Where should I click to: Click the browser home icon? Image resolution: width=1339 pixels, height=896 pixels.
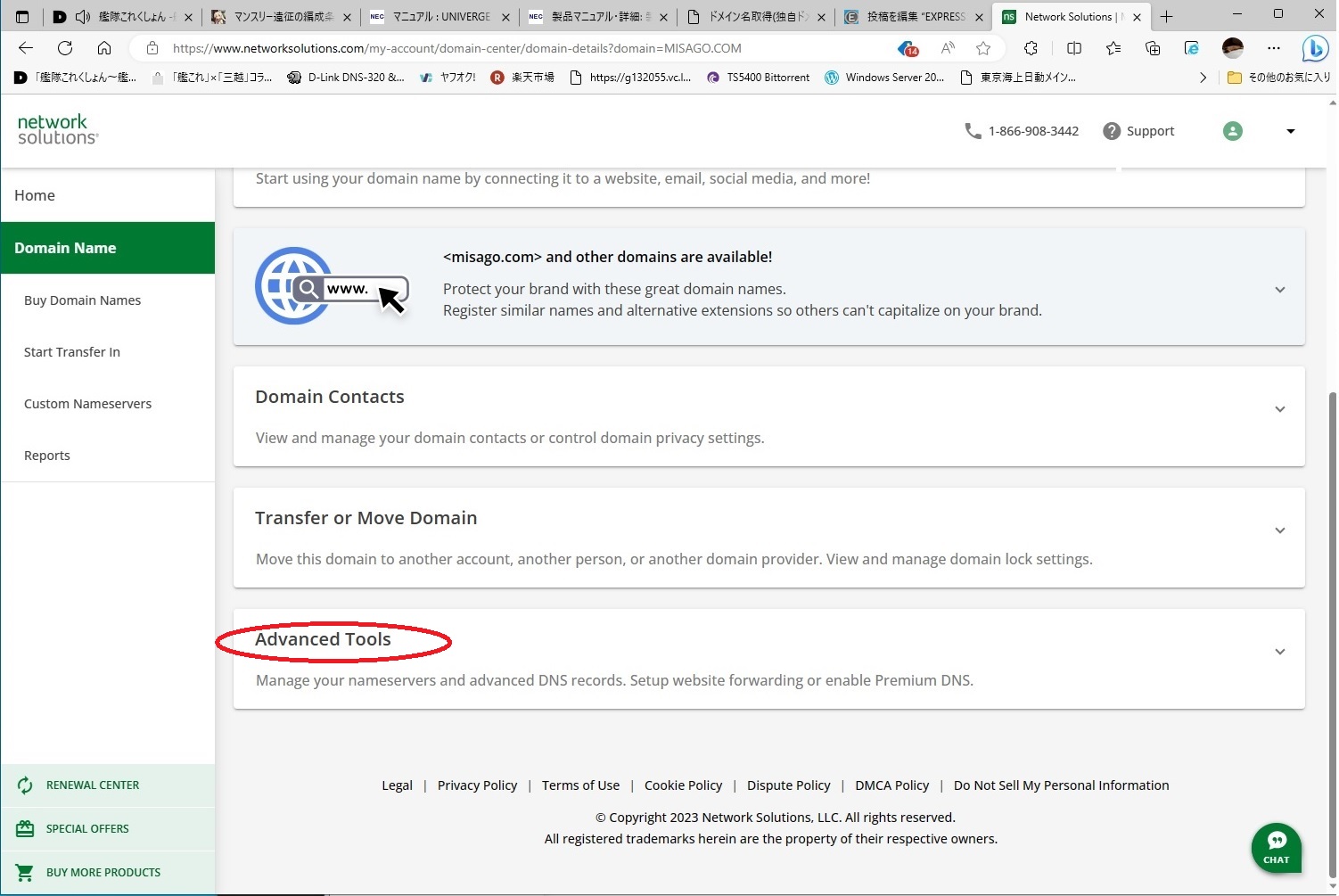pyautogui.click(x=104, y=48)
